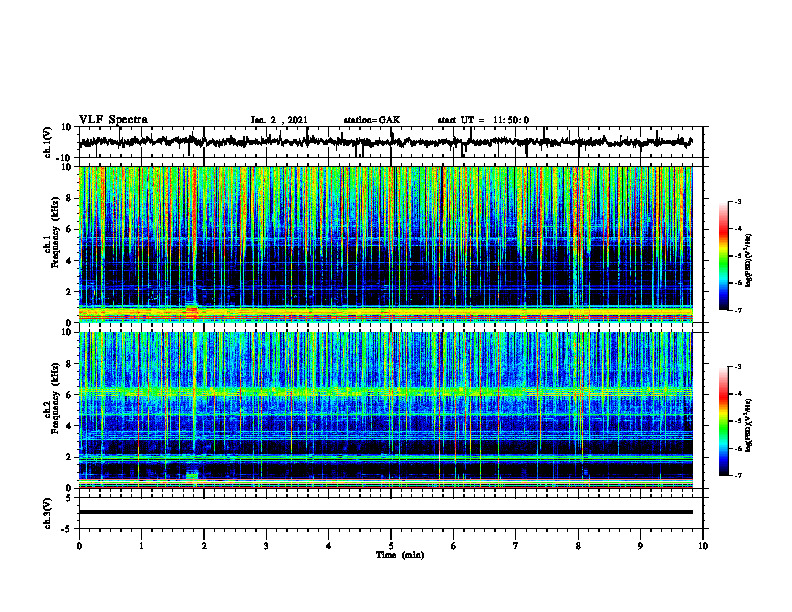
Task: Click time-axis tick label 6
Action: click(454, 546)
